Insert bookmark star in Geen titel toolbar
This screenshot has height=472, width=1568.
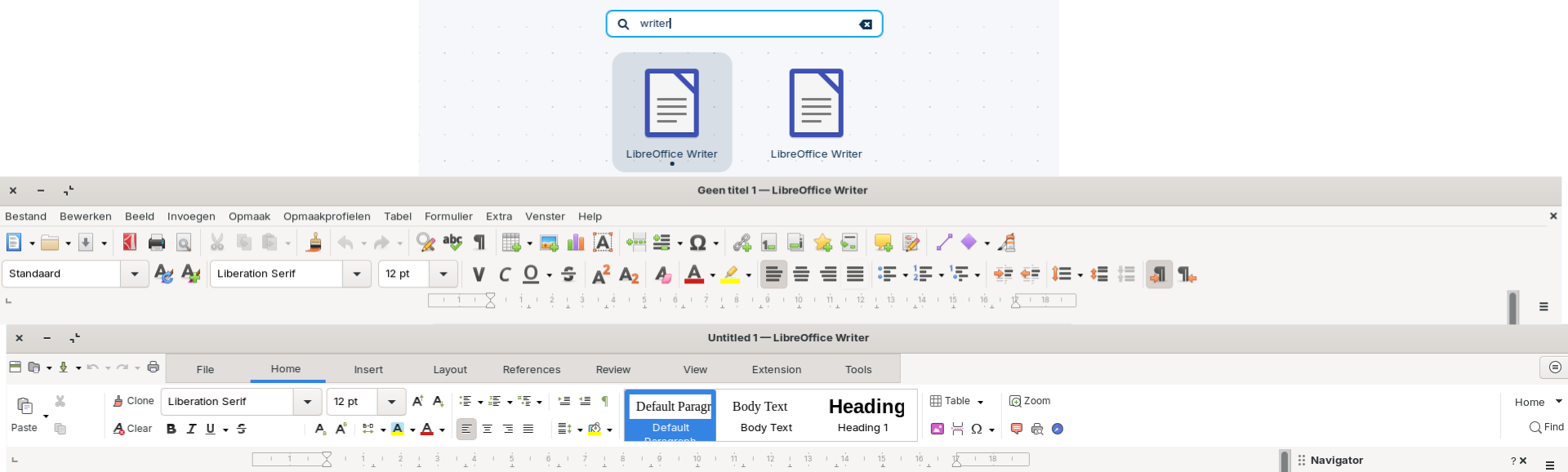(x=822, y=243)
